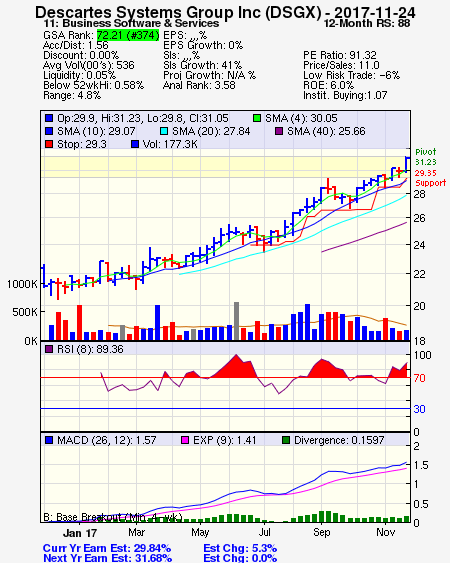Screen dimensions: 450x563
Task: Click 'Est Chg: 5.3%'
Action: click(240, 548)
